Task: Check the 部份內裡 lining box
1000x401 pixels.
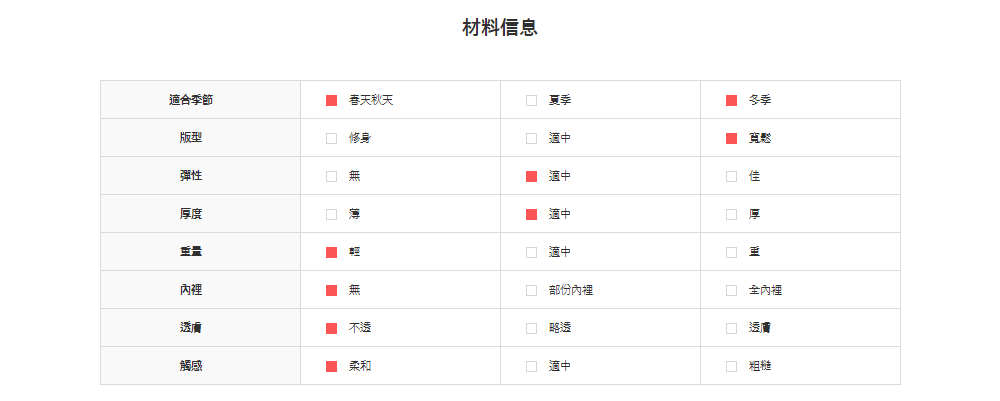Action: (x=531, y=290)
